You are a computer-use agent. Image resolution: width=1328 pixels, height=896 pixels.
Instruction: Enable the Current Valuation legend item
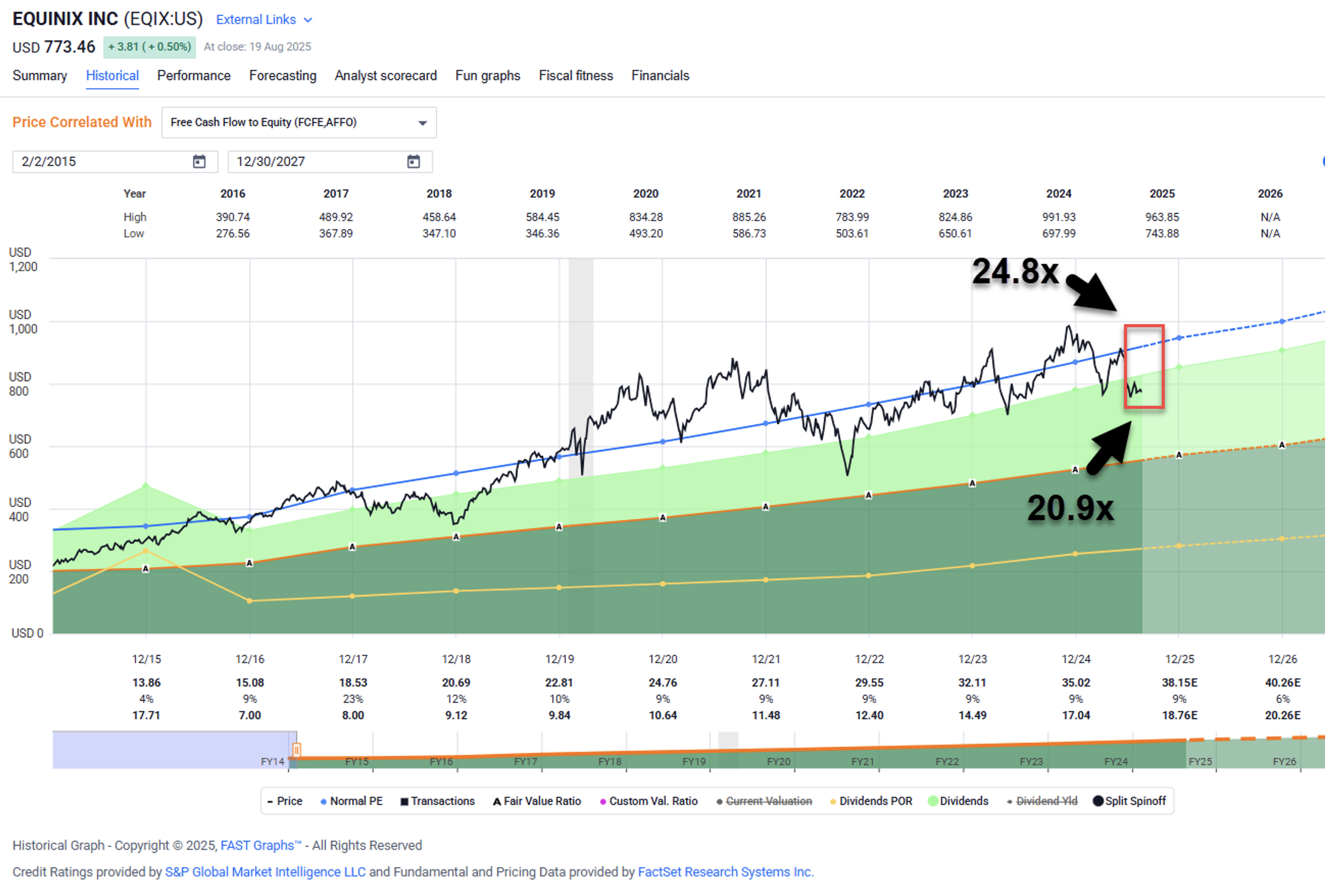tap(764, 801)
